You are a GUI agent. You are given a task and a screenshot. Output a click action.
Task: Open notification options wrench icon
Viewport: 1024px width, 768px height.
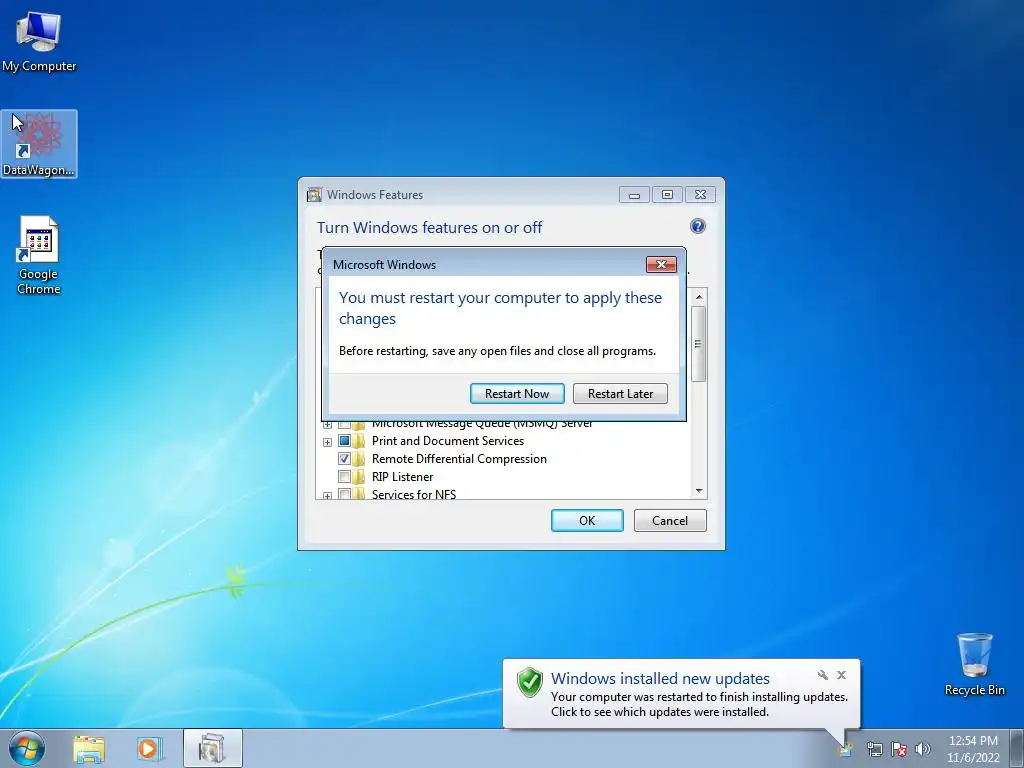(823, 675)
